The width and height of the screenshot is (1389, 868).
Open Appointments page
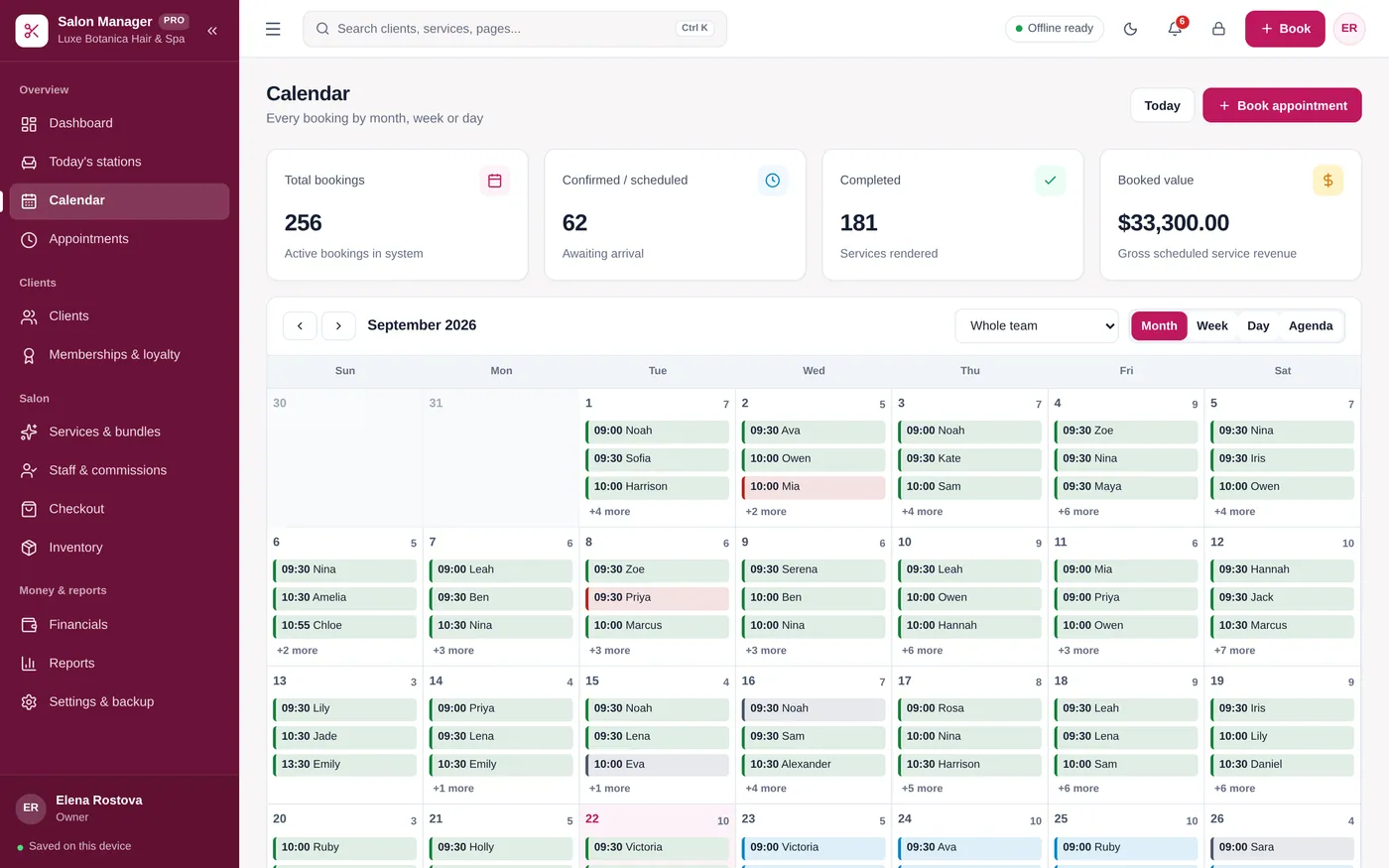[119, 239]
